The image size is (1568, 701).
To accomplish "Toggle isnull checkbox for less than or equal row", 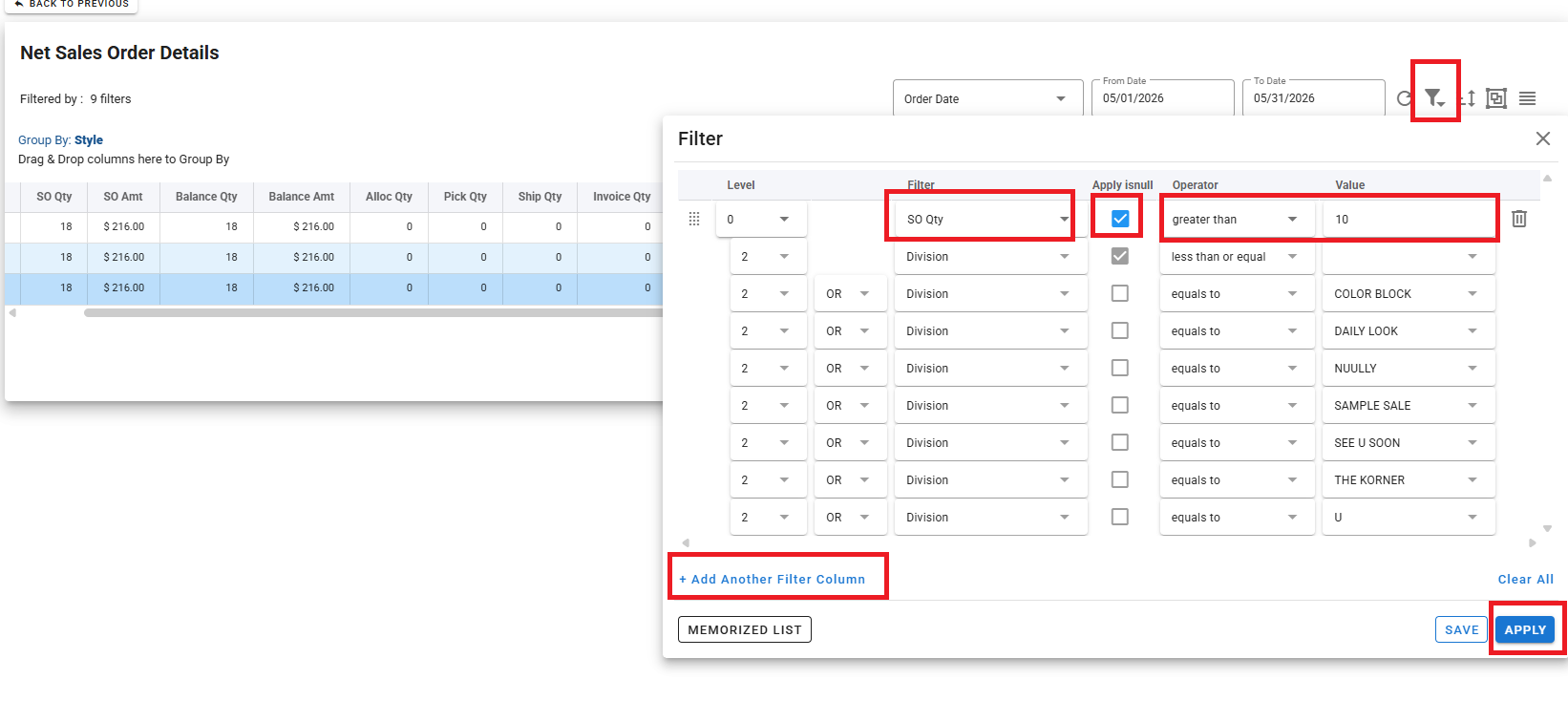I will coord(1120,256).
